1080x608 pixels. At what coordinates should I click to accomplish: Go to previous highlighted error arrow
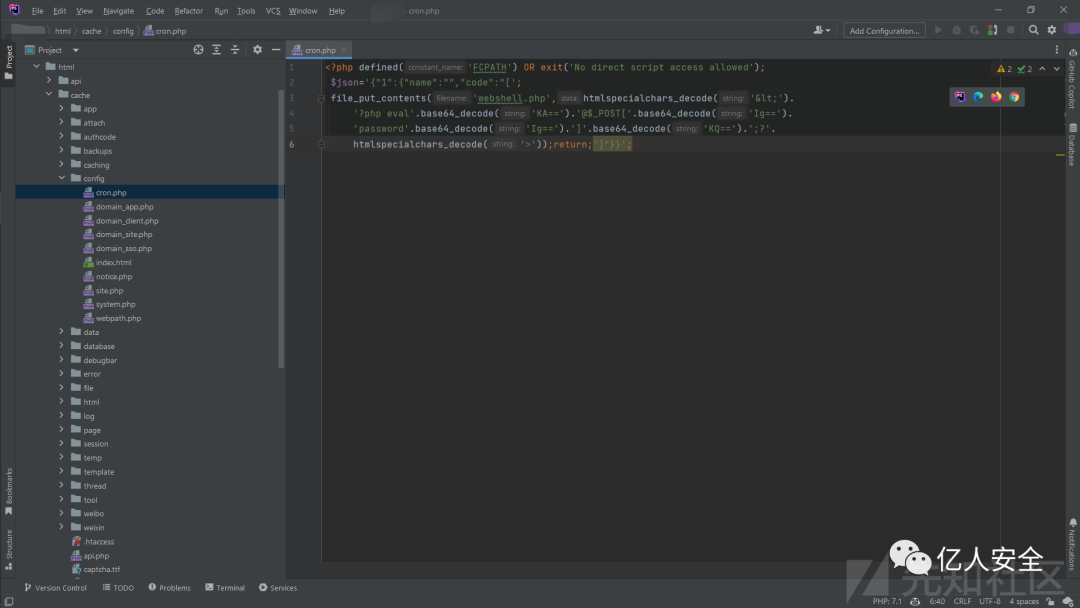point(1042,69)
